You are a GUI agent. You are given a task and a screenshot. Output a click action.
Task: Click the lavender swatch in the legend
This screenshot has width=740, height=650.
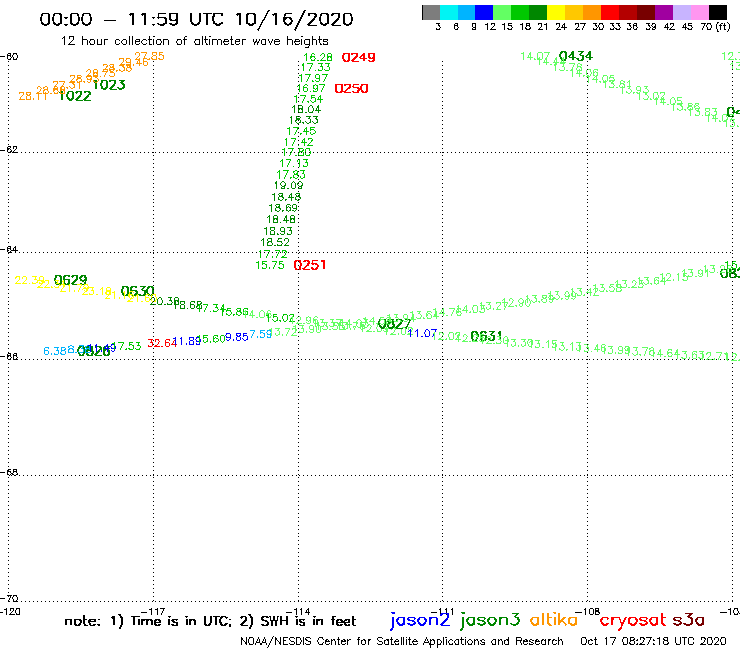pyautogui.click(x=682, y=12)
